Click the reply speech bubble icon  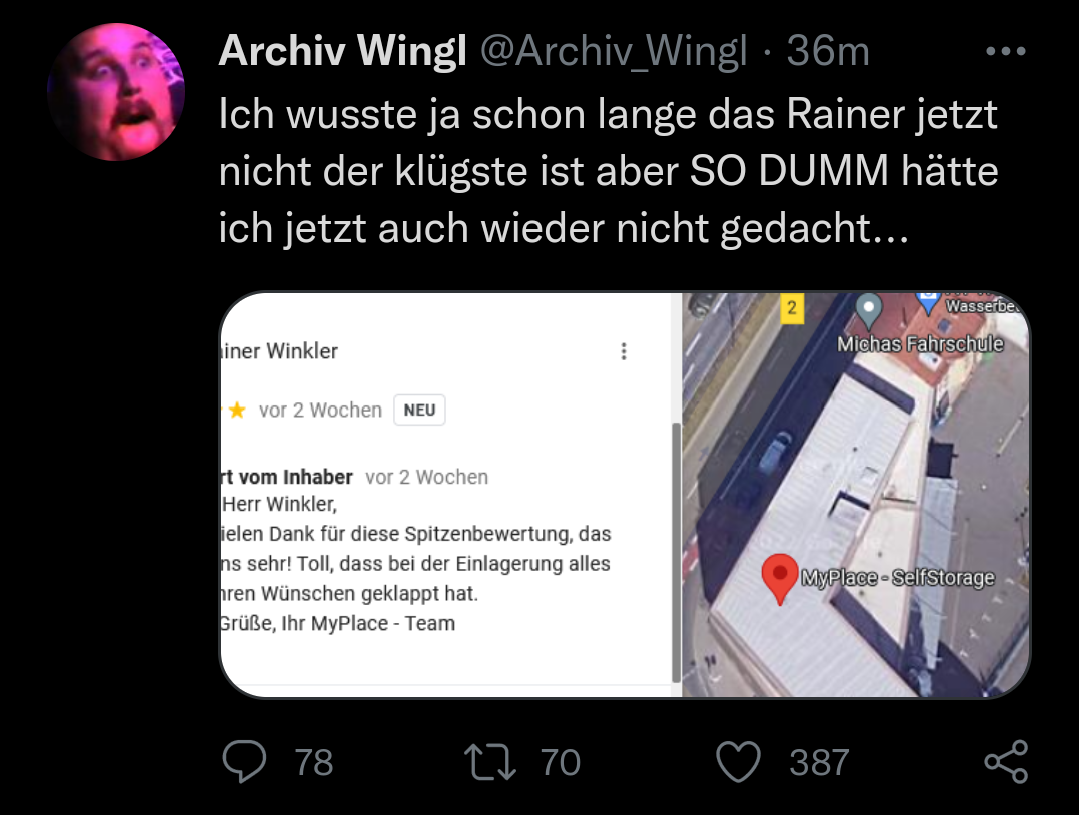244,761
